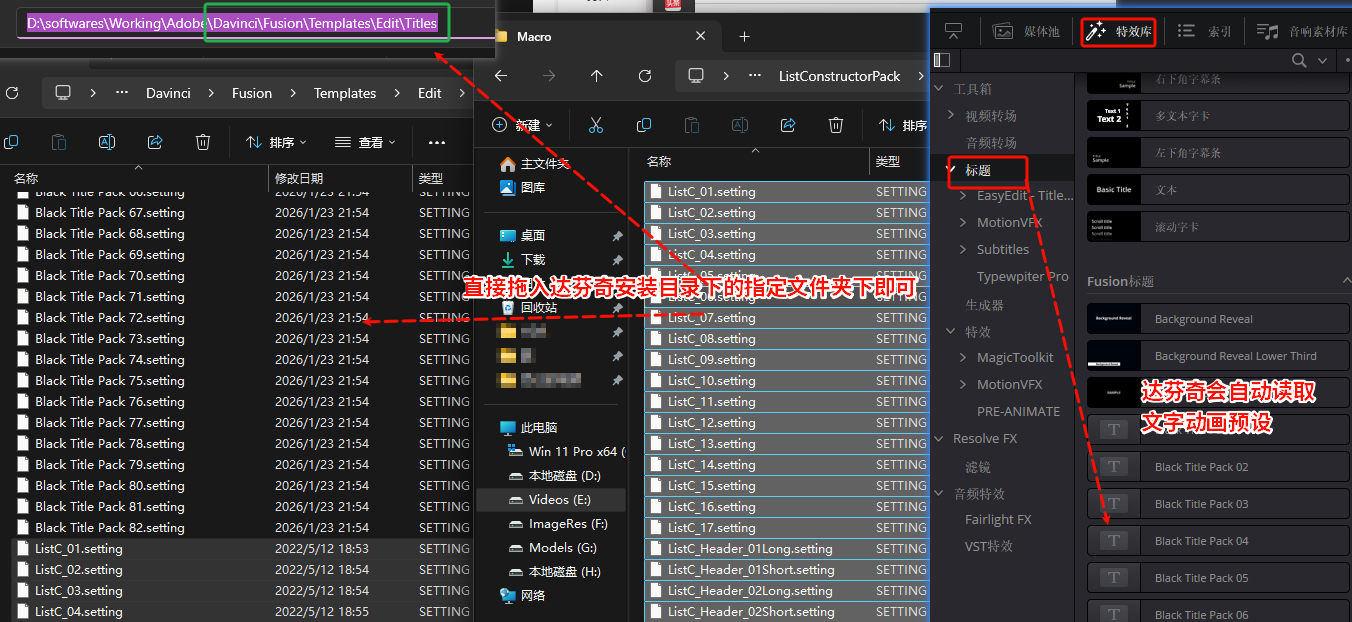Select Fairlight FX in the tree
1352x622 pixels.
998,519
